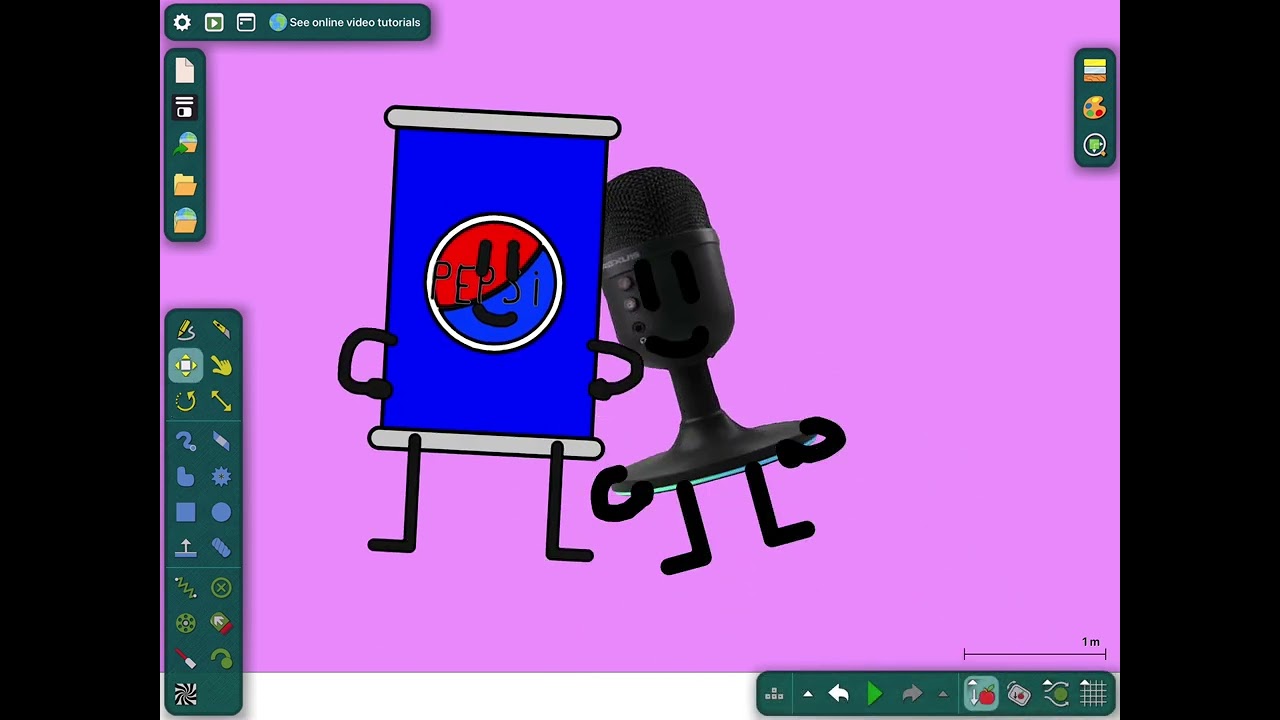Select the Texture tool spiral icon
The width and height of the screenshot is (1280, 720).
(x=186, y=694)
